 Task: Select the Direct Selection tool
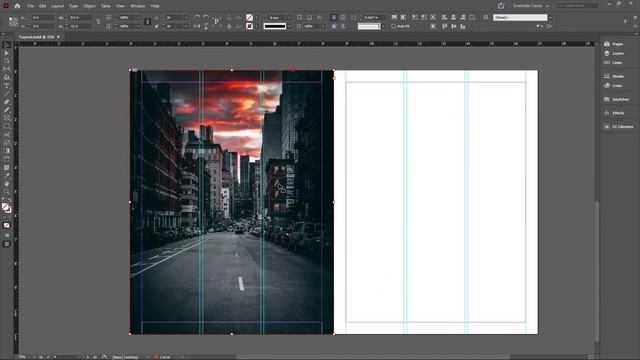tap(7, 53)
